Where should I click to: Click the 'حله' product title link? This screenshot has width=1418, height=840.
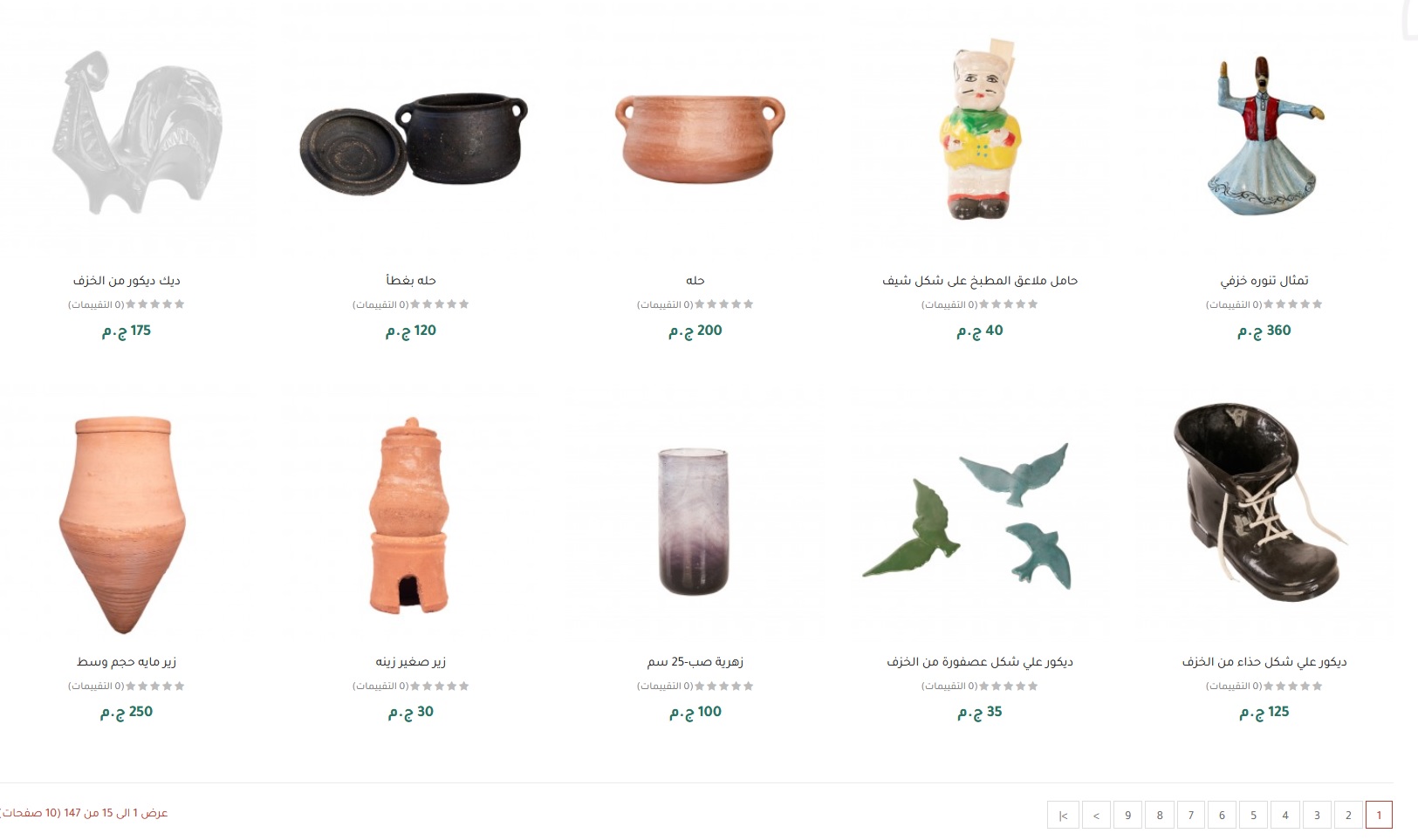[695, 281]
